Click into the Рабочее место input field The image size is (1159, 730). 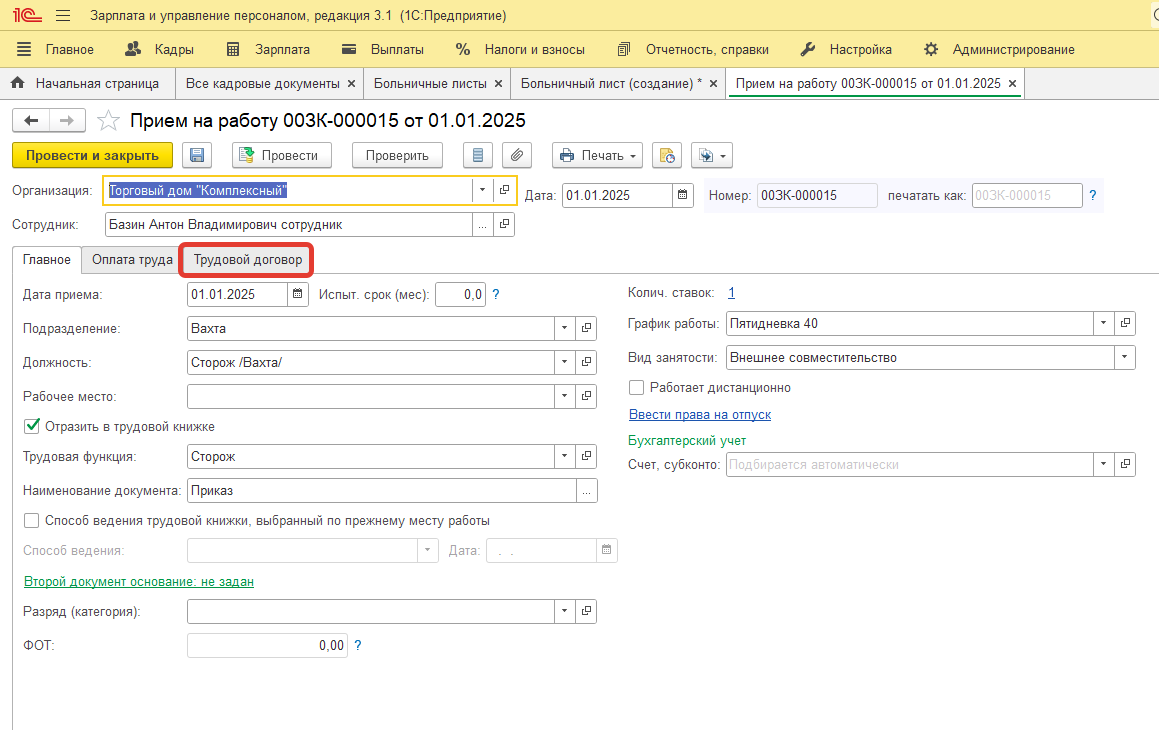pyautogui.click(x=370, y=397)
